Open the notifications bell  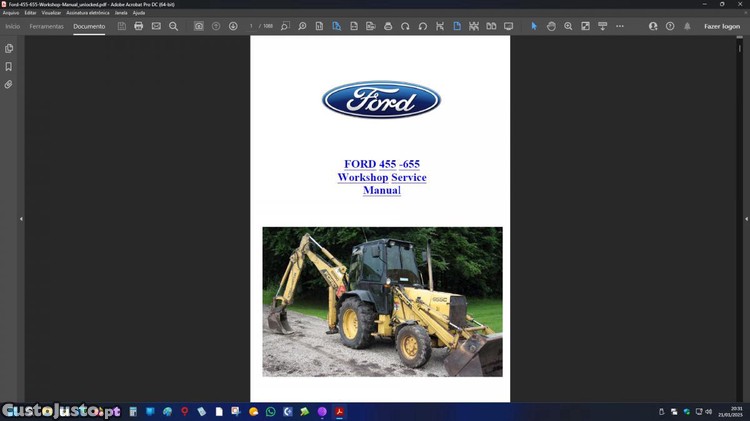pos(687,26)
